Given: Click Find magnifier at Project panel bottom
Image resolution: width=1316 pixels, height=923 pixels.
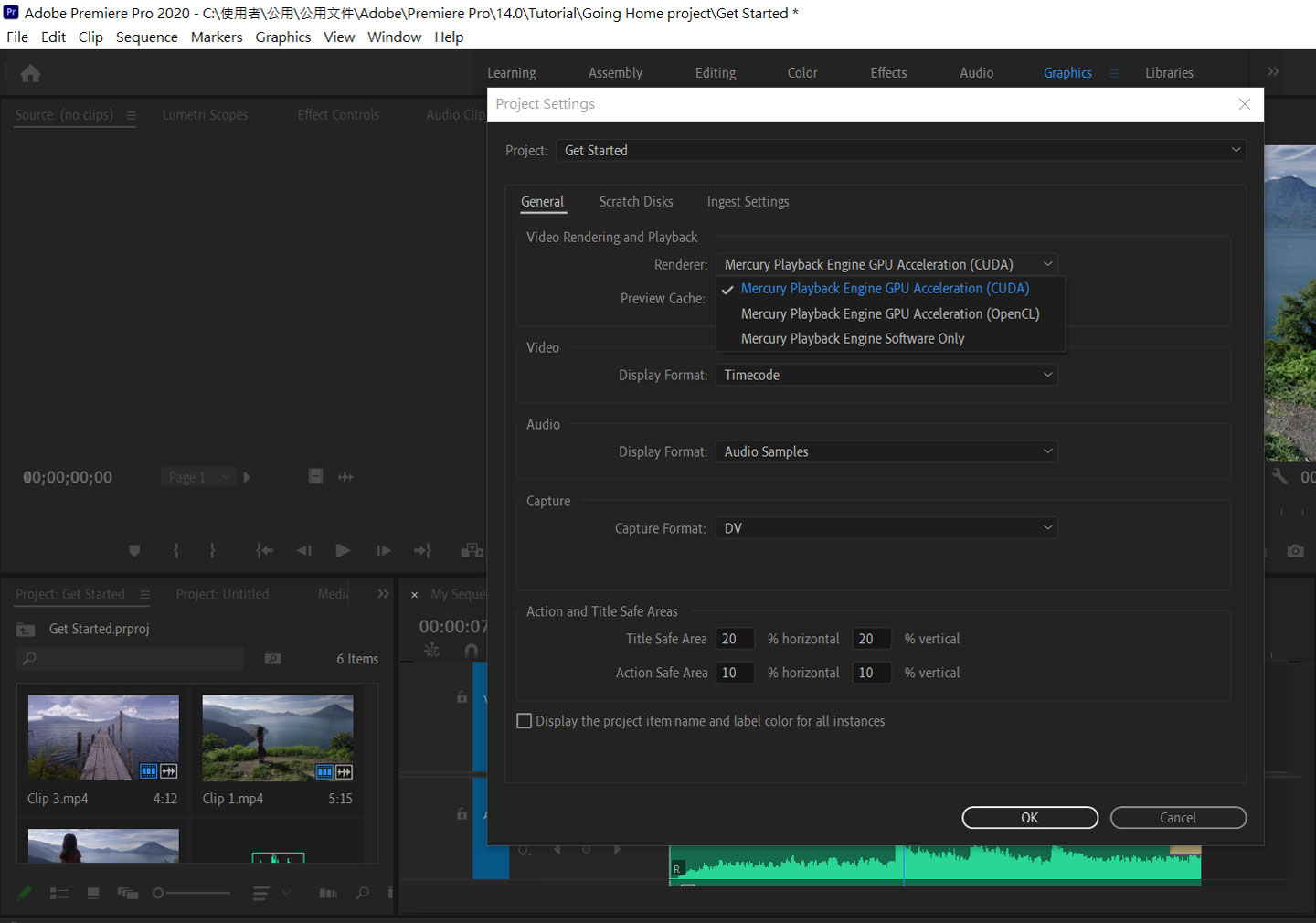Looking at the screenshot, I should tap(363, 893).
